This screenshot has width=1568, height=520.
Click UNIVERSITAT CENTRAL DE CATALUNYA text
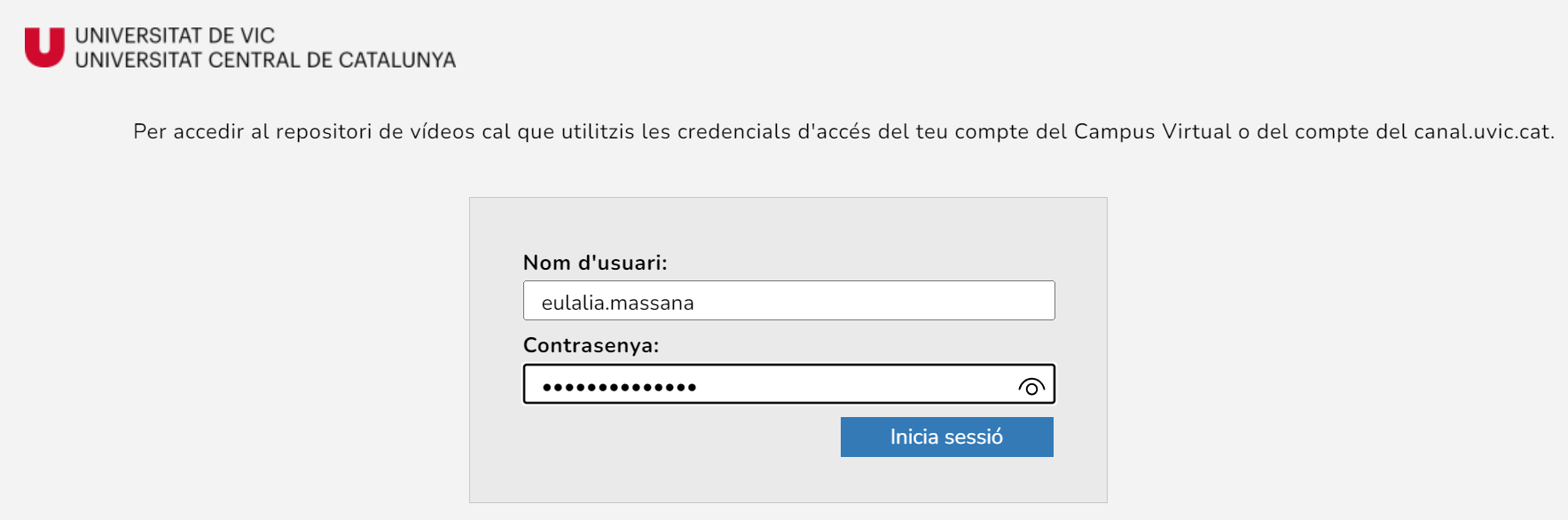(265, 60)
